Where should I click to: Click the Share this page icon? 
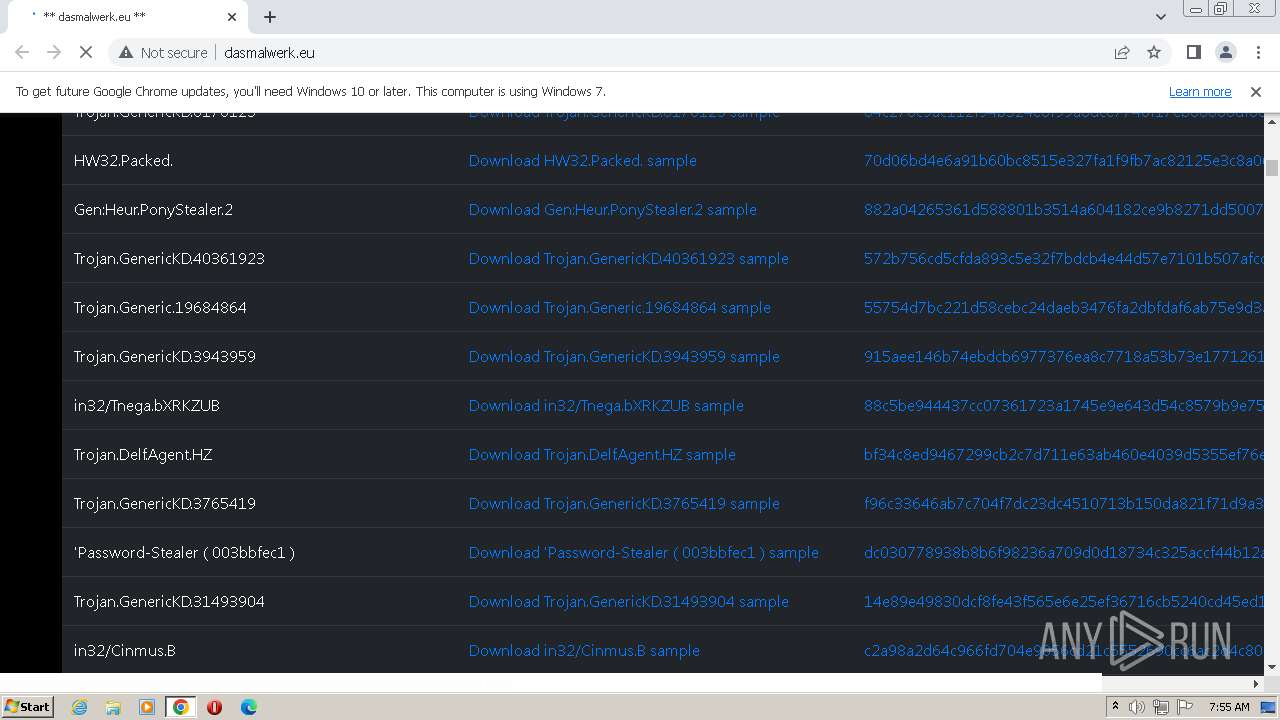pyautogui.click(x=1122, y=52)
